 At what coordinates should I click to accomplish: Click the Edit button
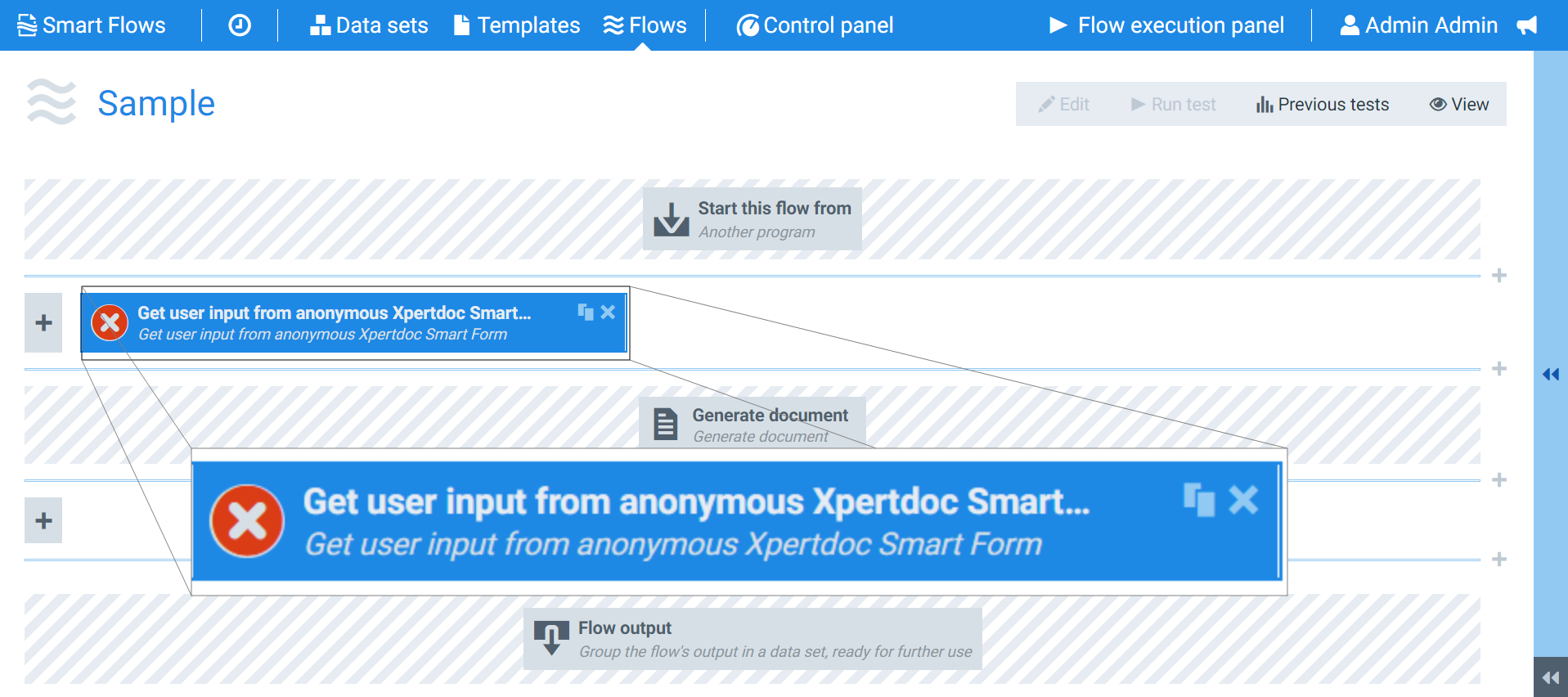point(1063,104)
